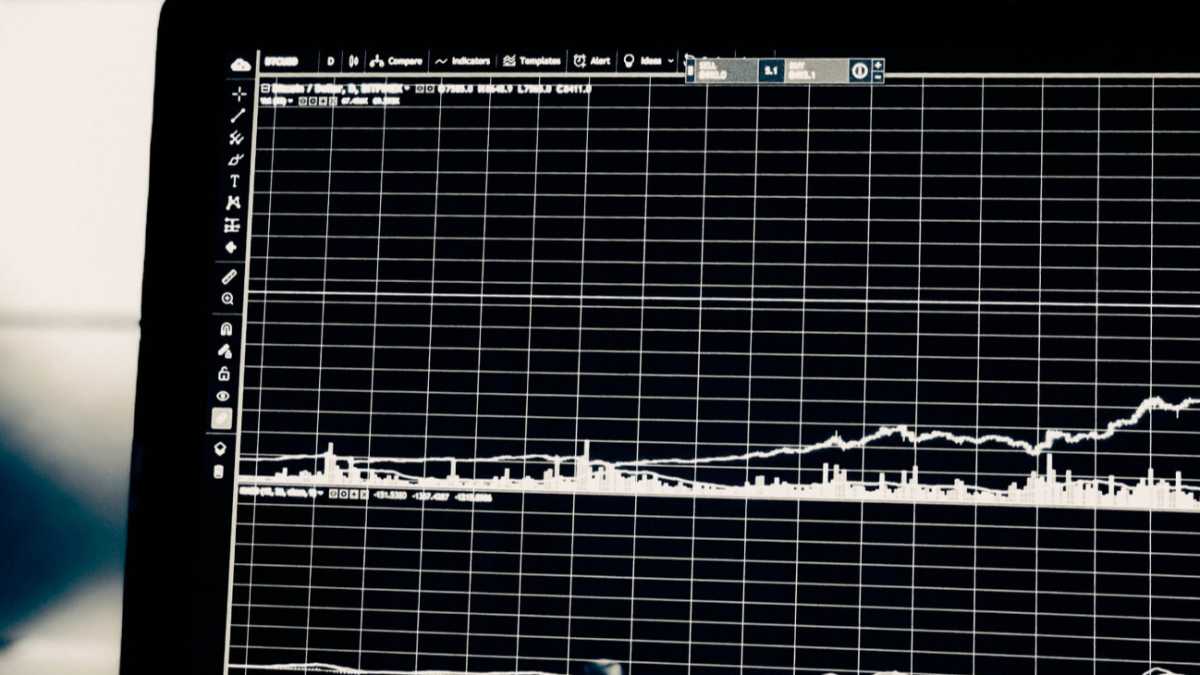Open the Indicators menu
The image size is (1200, 675).
point(463,61)
